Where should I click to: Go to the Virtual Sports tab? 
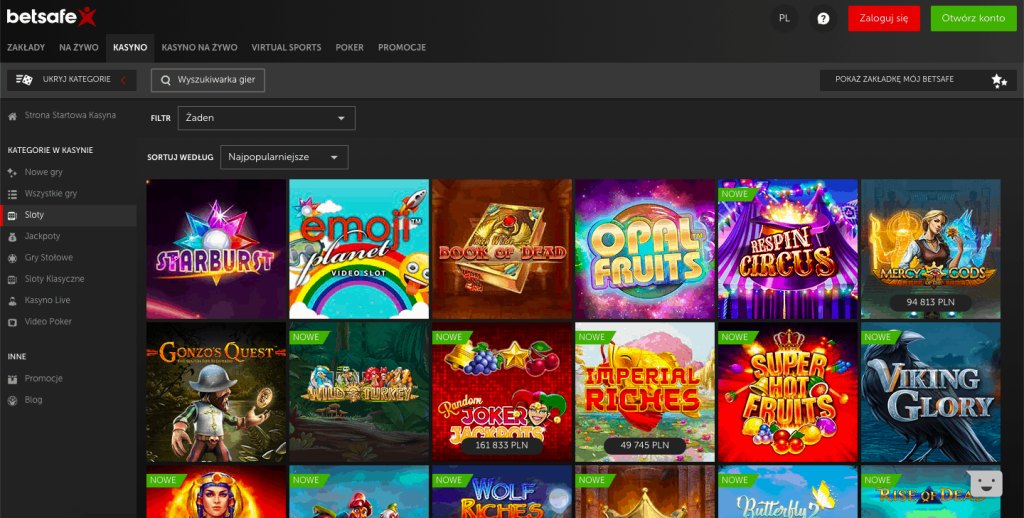tap(286, 48)
